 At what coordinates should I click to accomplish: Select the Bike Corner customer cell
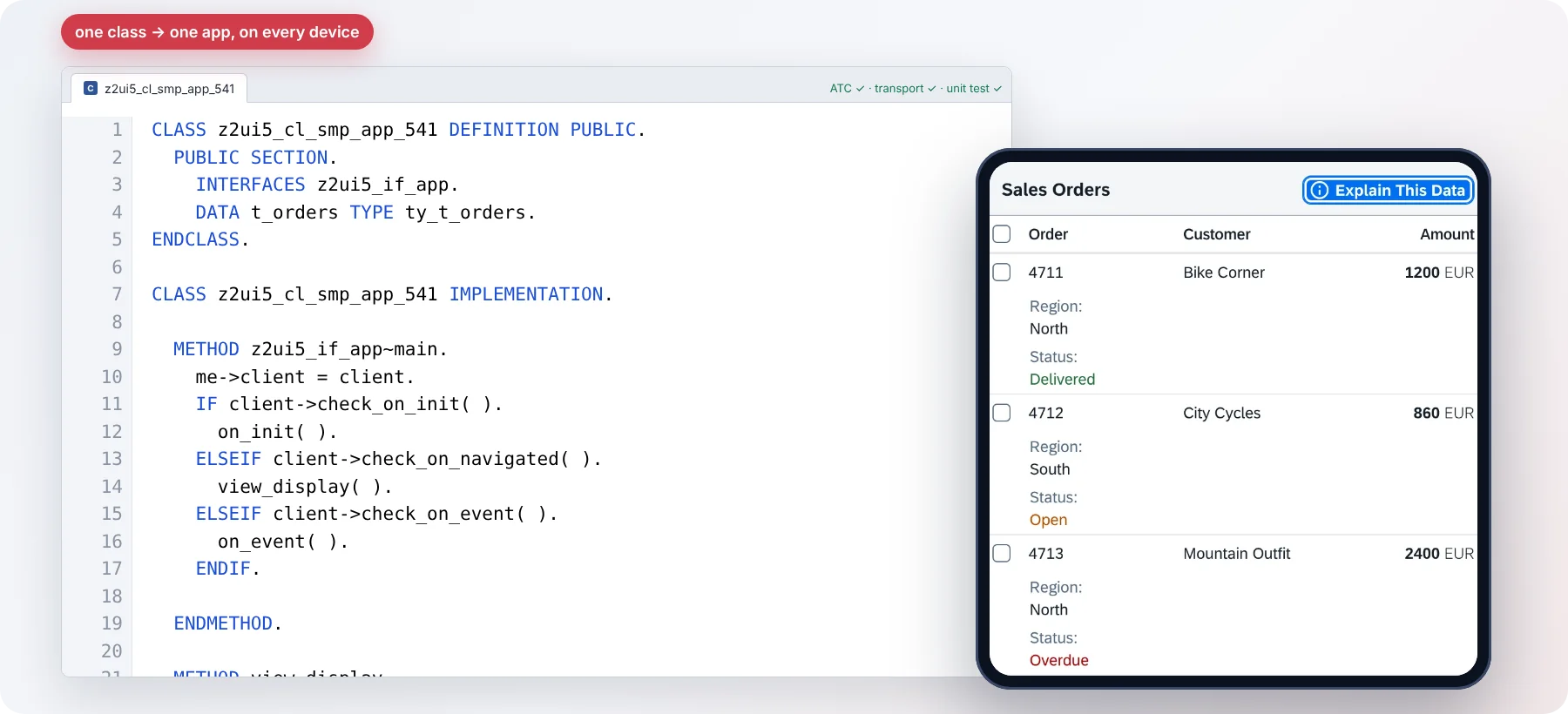(1224, 273)
